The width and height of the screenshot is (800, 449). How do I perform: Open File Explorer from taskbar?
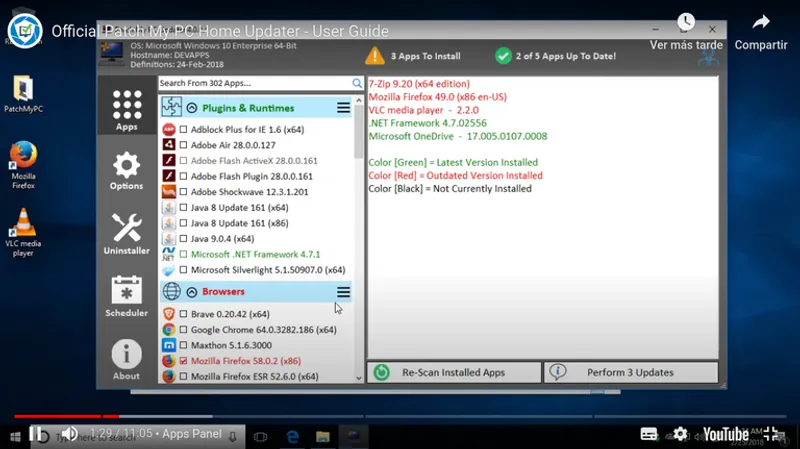[x=322, y=437]
